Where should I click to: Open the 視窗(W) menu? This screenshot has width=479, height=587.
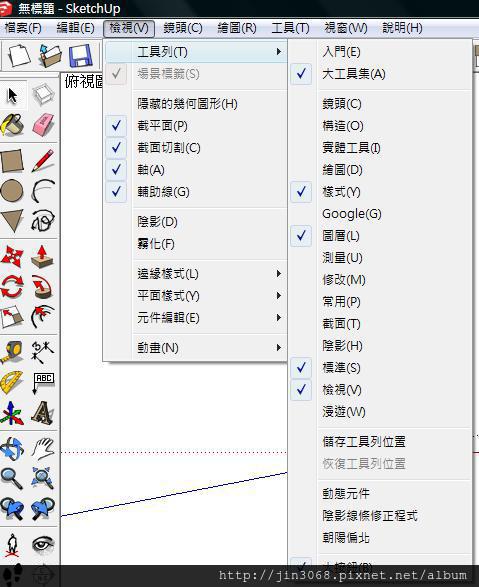coord(346,28)
